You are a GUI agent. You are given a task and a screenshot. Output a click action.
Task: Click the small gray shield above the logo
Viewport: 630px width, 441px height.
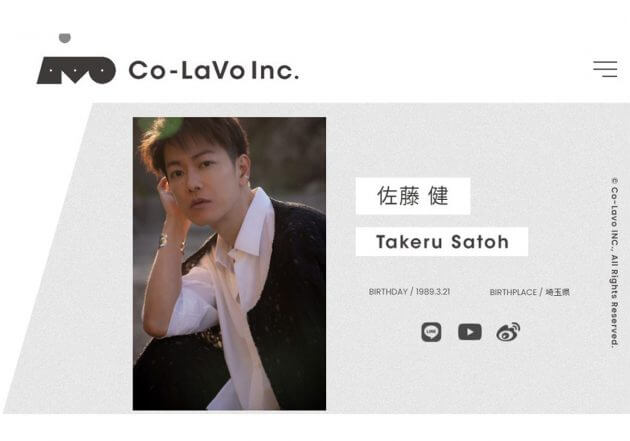(65, 38)
